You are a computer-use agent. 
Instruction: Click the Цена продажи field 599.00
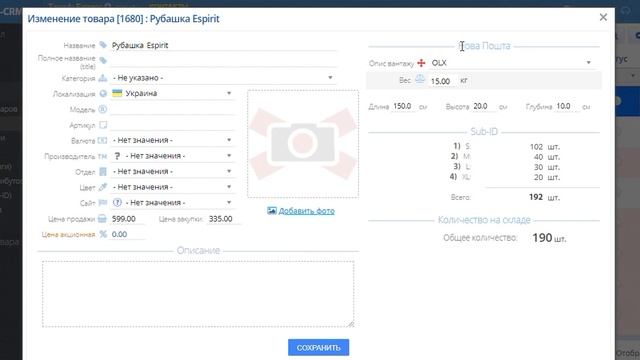(127, 219)
